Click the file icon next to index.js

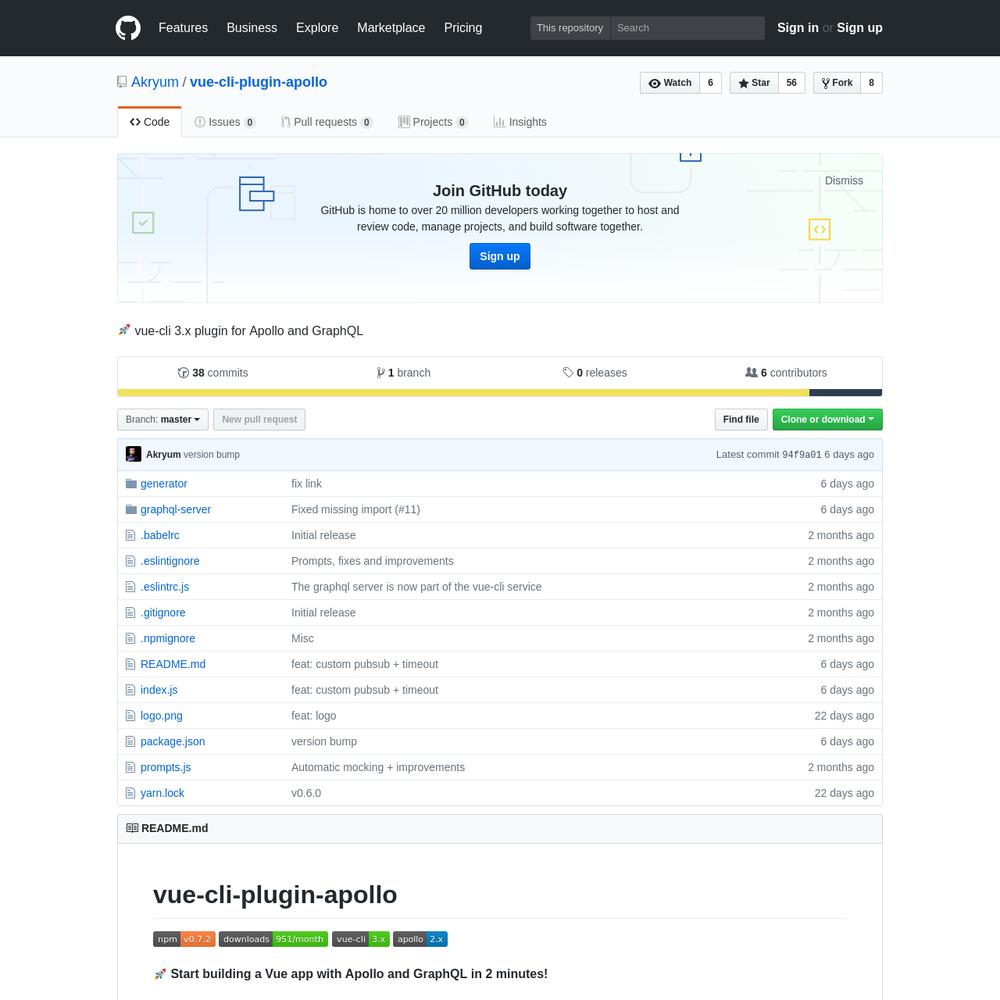point(130,690)
